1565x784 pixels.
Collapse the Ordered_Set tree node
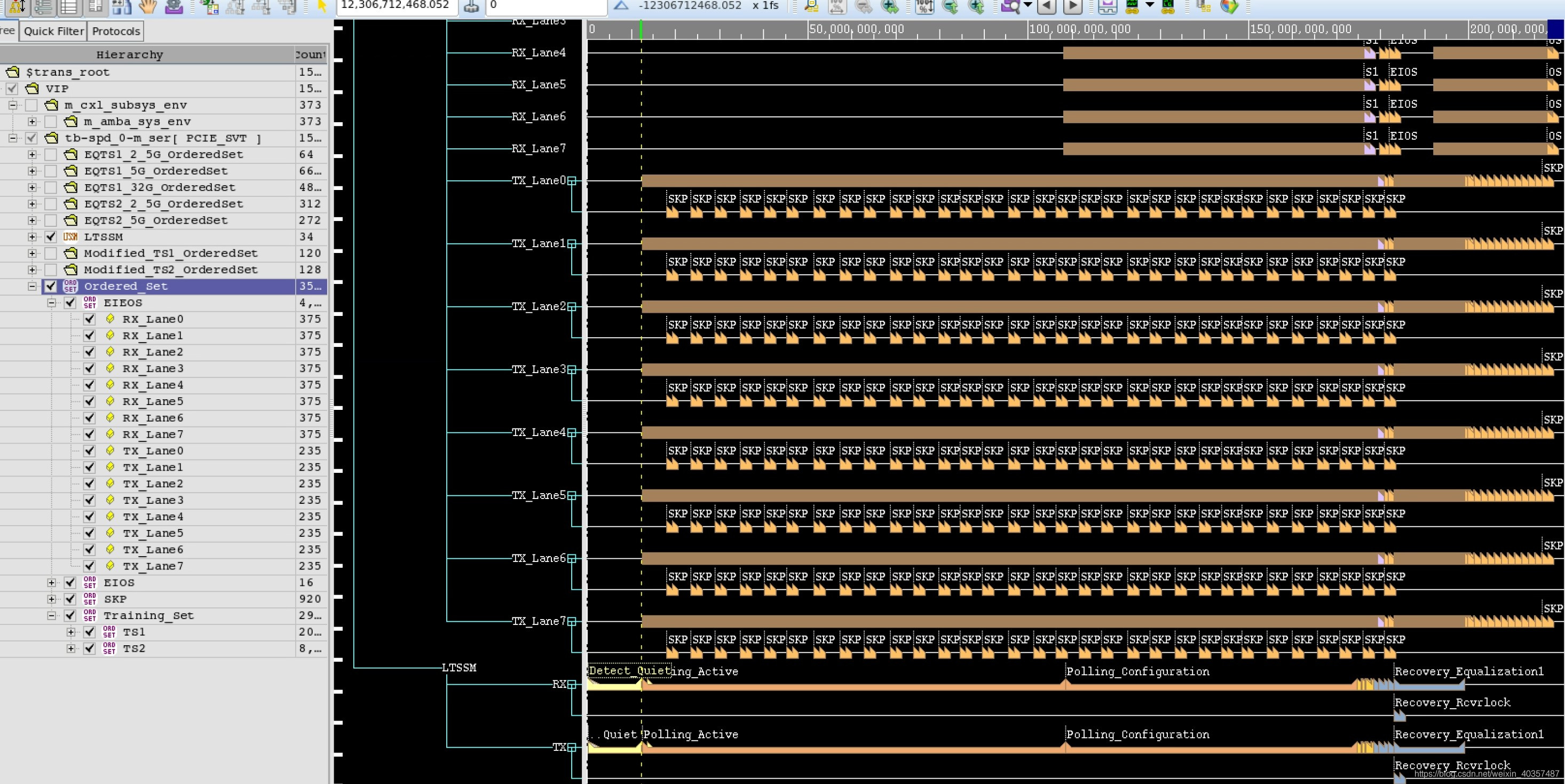[x=33, y=286]
